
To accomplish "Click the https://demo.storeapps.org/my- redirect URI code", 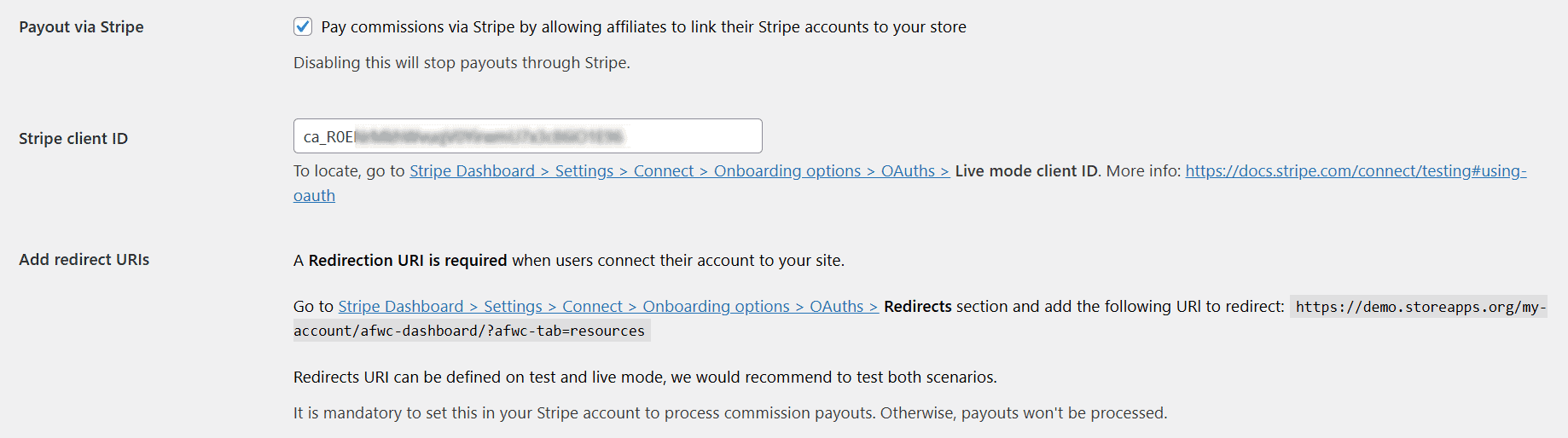I will click(x=1418, y=307).
